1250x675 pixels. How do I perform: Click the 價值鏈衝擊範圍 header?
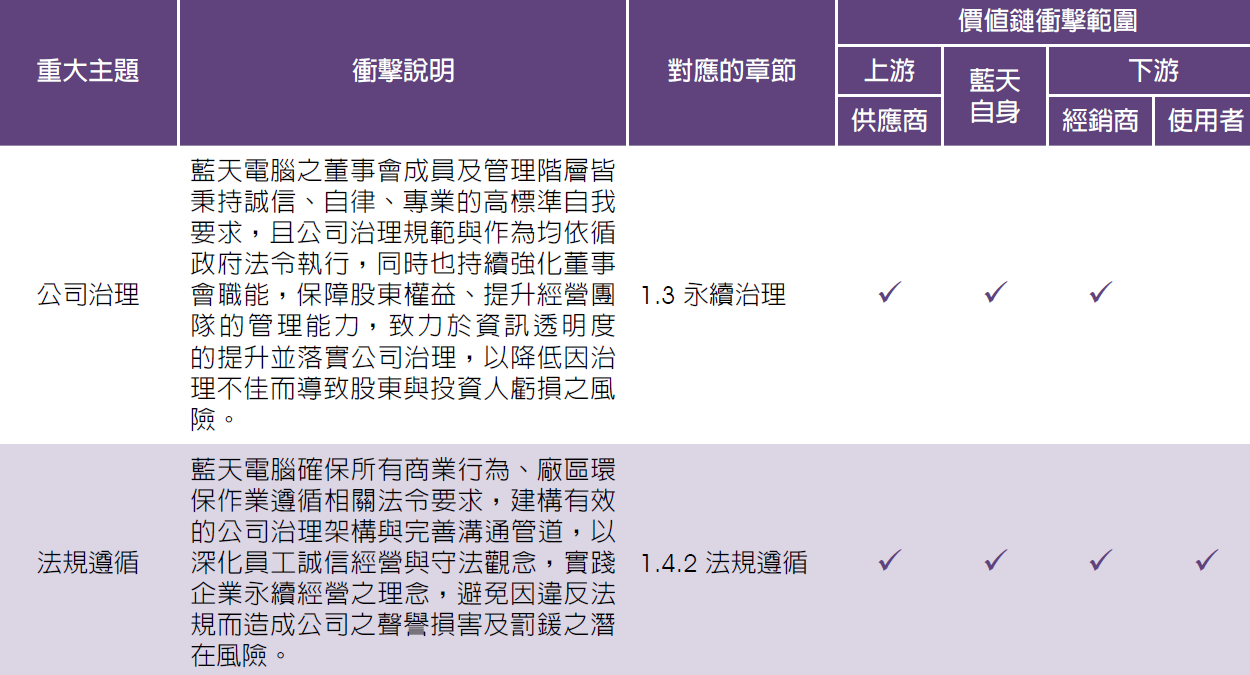pyautogui.click(x=1044, y=21)
